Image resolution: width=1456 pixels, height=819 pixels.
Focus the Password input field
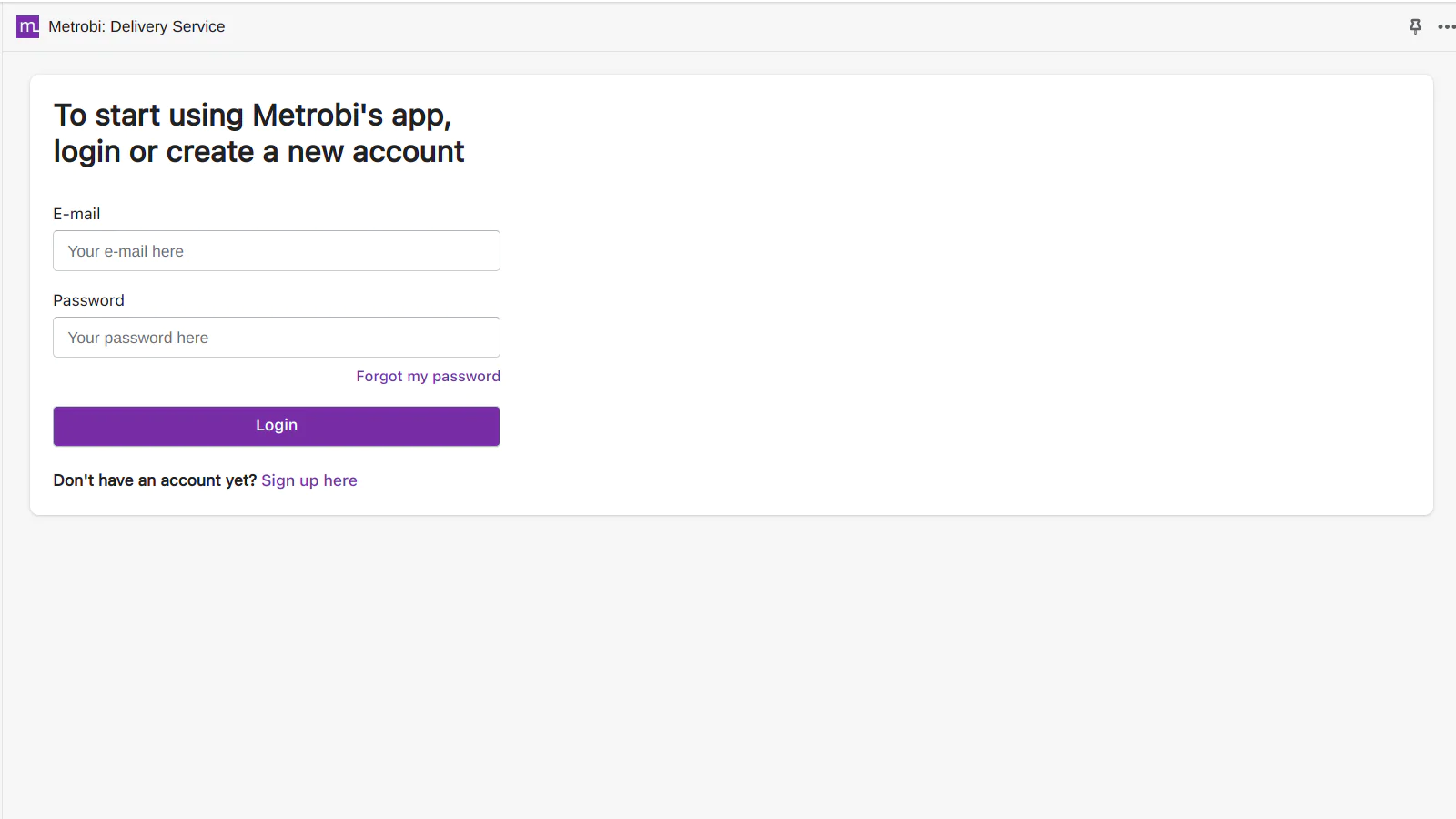tap(277, 338)
